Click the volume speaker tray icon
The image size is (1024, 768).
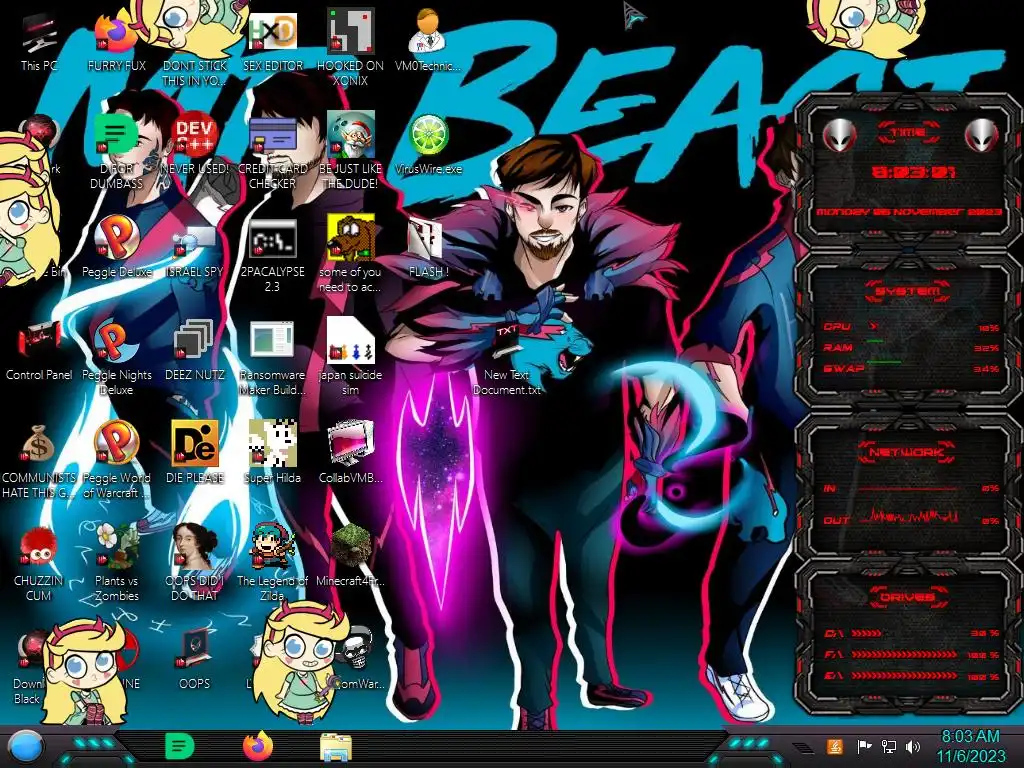tap(913, 746)
